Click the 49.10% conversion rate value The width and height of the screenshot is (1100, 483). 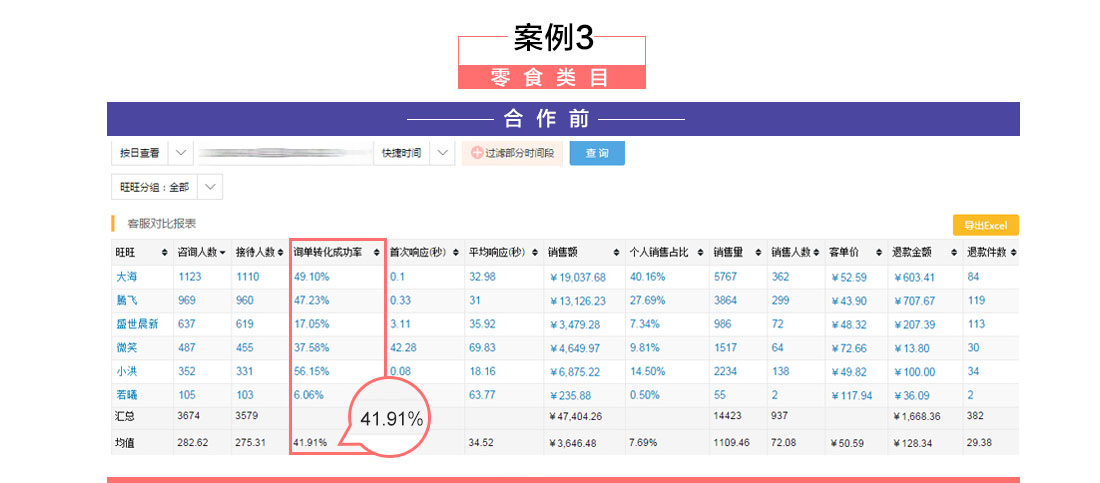311,277
